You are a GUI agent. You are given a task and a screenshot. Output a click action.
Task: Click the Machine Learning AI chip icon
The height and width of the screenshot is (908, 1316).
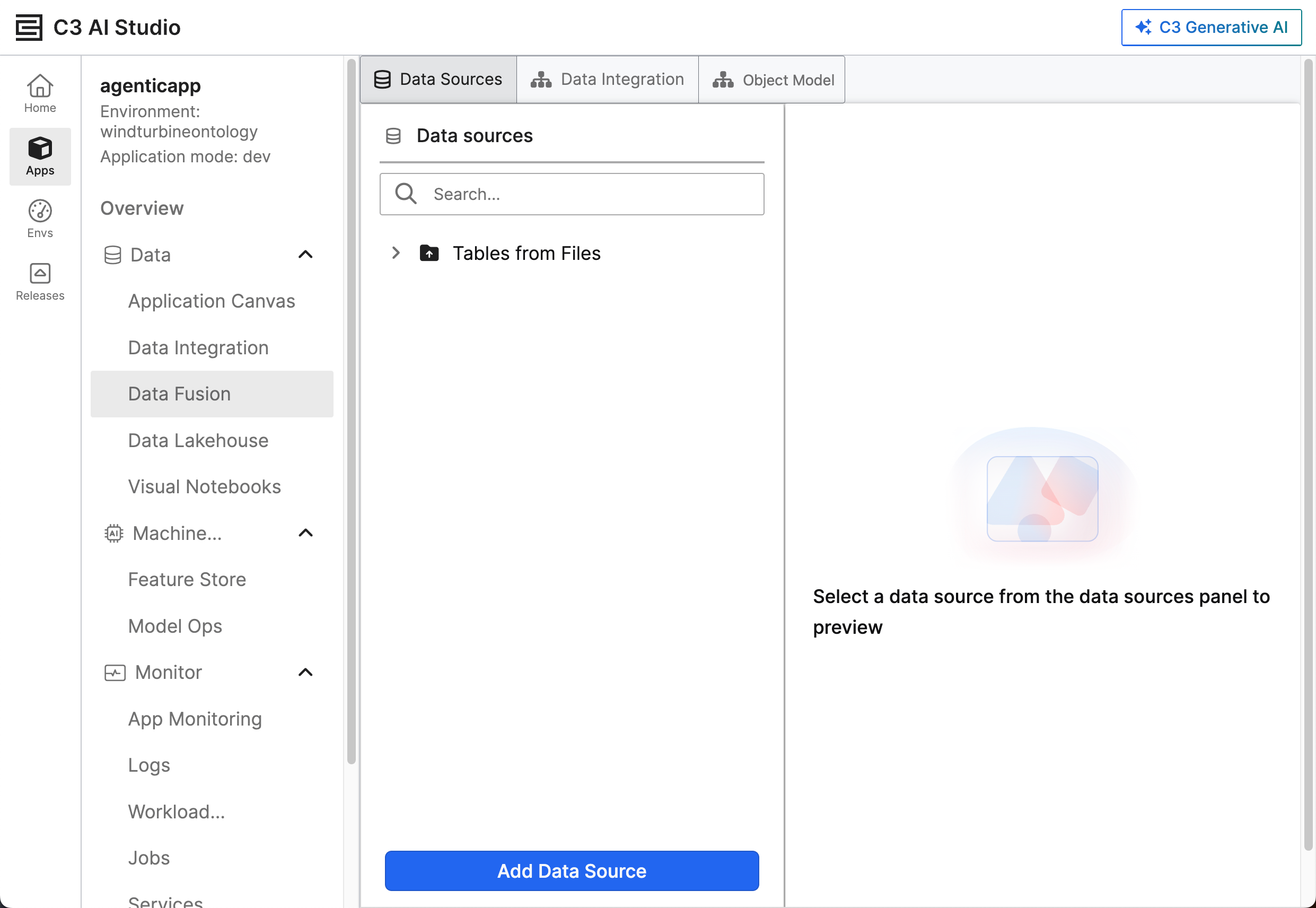113,533
